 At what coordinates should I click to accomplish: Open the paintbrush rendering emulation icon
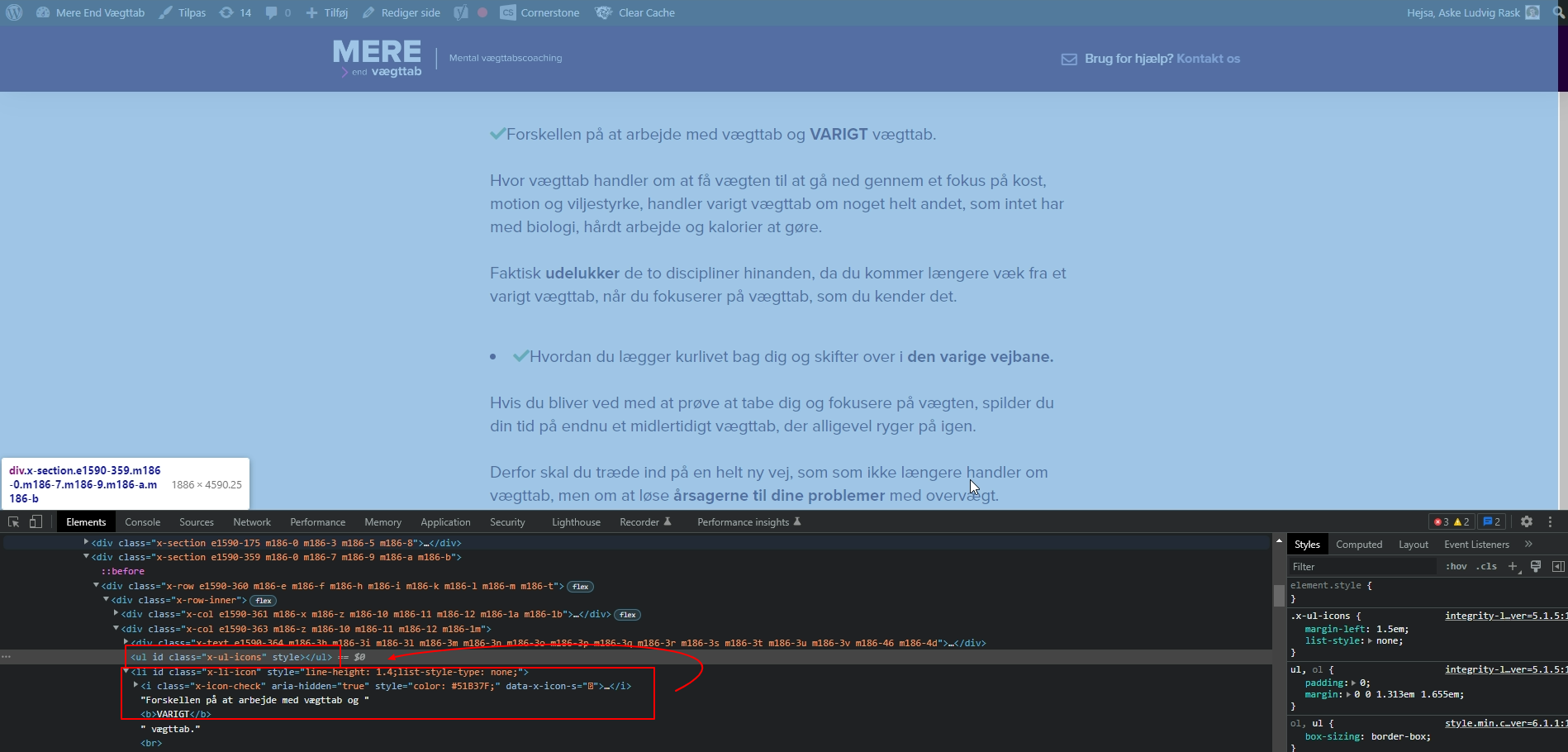click(x=1536, y=566)
